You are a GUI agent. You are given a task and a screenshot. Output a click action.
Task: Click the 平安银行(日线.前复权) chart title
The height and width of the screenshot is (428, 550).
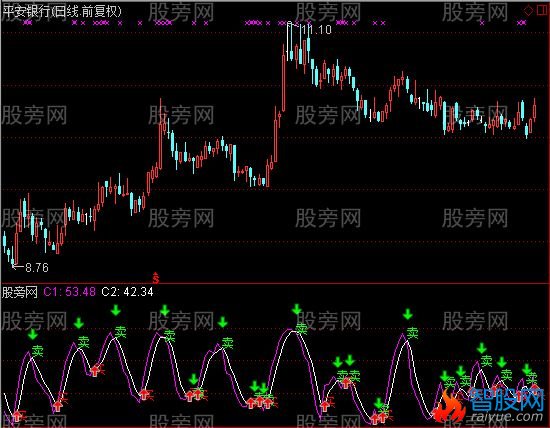click(x=62, y=11)
